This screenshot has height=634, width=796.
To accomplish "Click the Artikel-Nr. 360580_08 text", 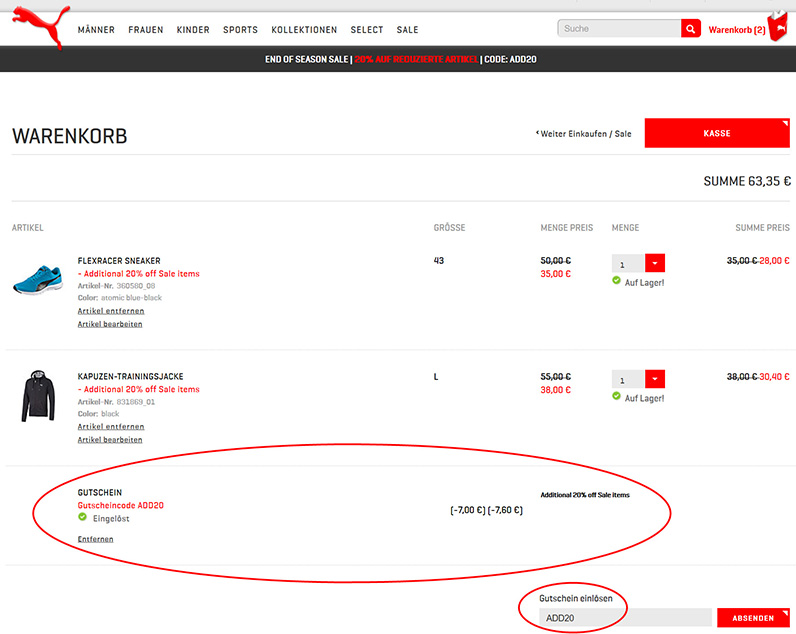I will 116,286.
